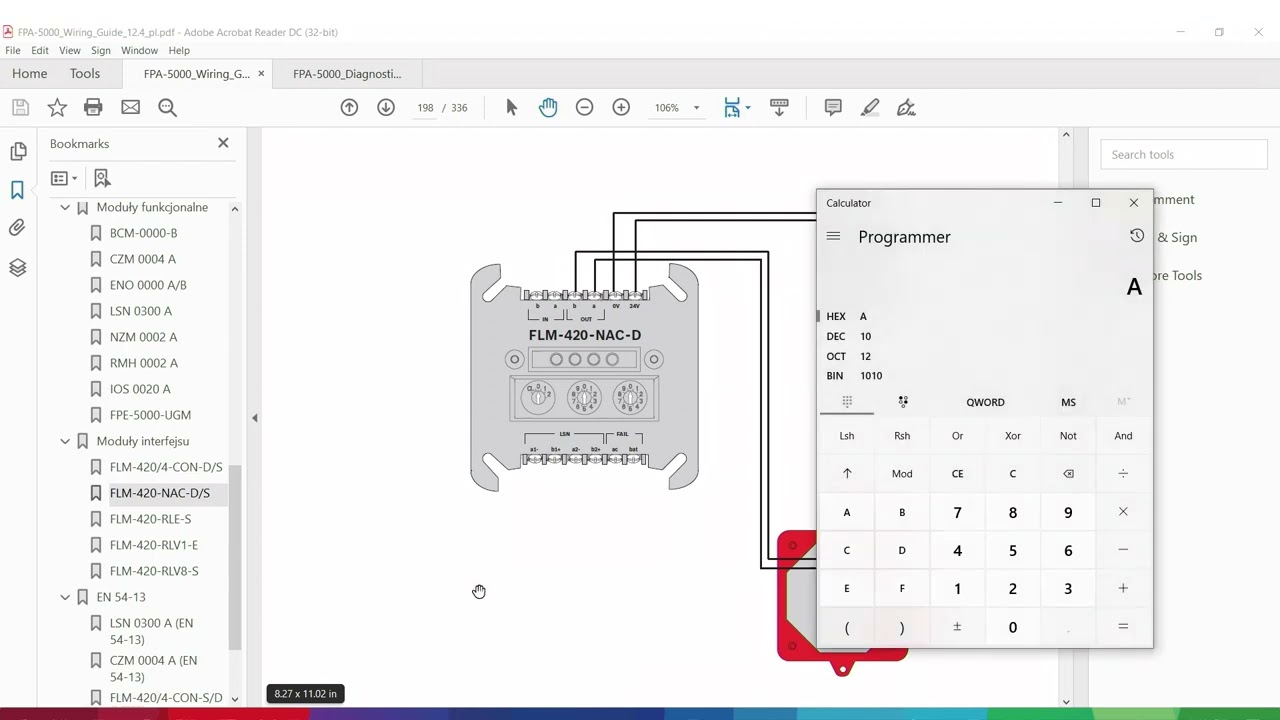The height and width of the screenshot is (720, 1280).
Task: Open the View menu
Action: tap(70, 50)
